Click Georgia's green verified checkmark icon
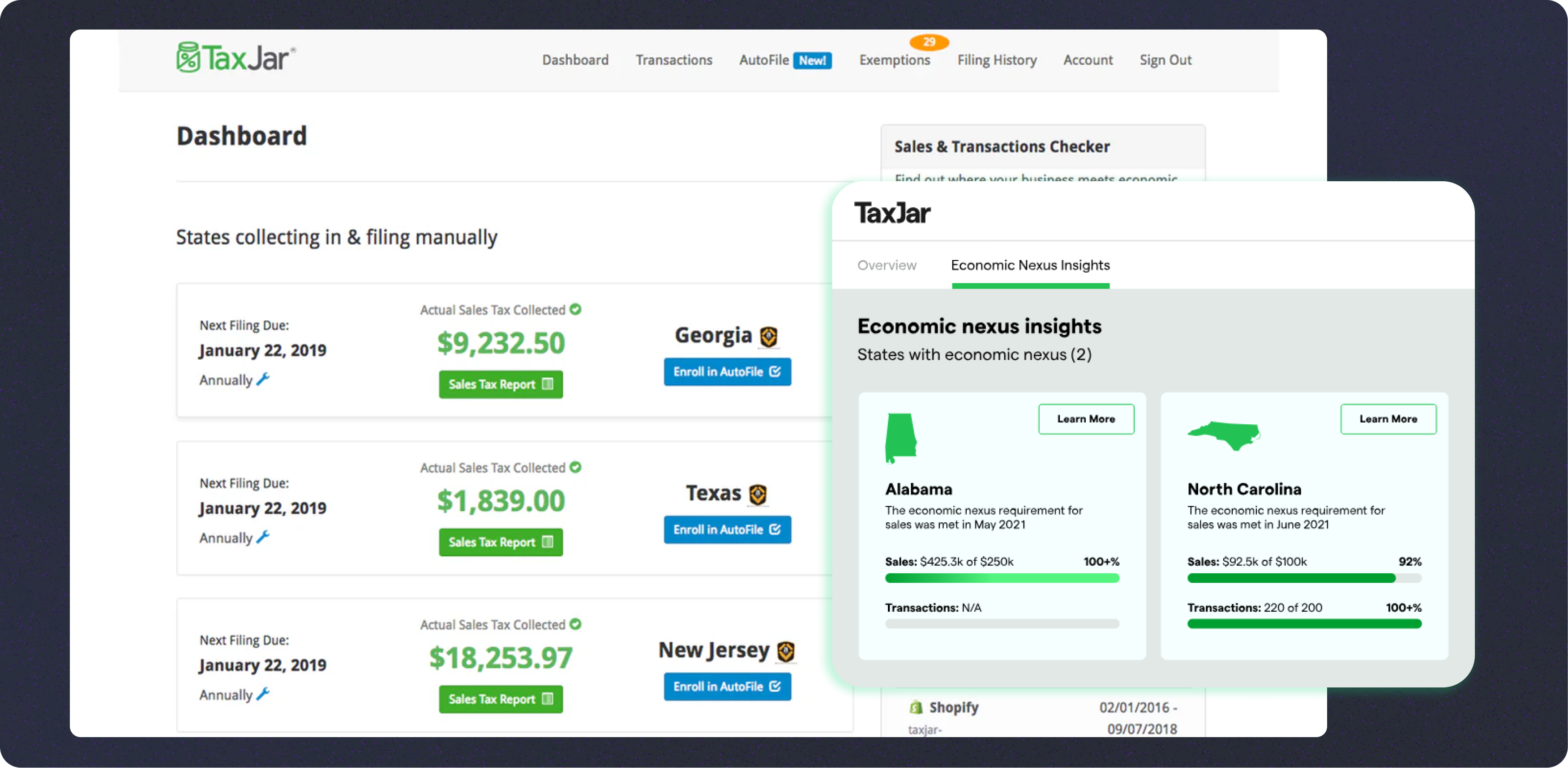Image resolution: width=1568 pixels, height=768 pixels. (x=575, y=309)
